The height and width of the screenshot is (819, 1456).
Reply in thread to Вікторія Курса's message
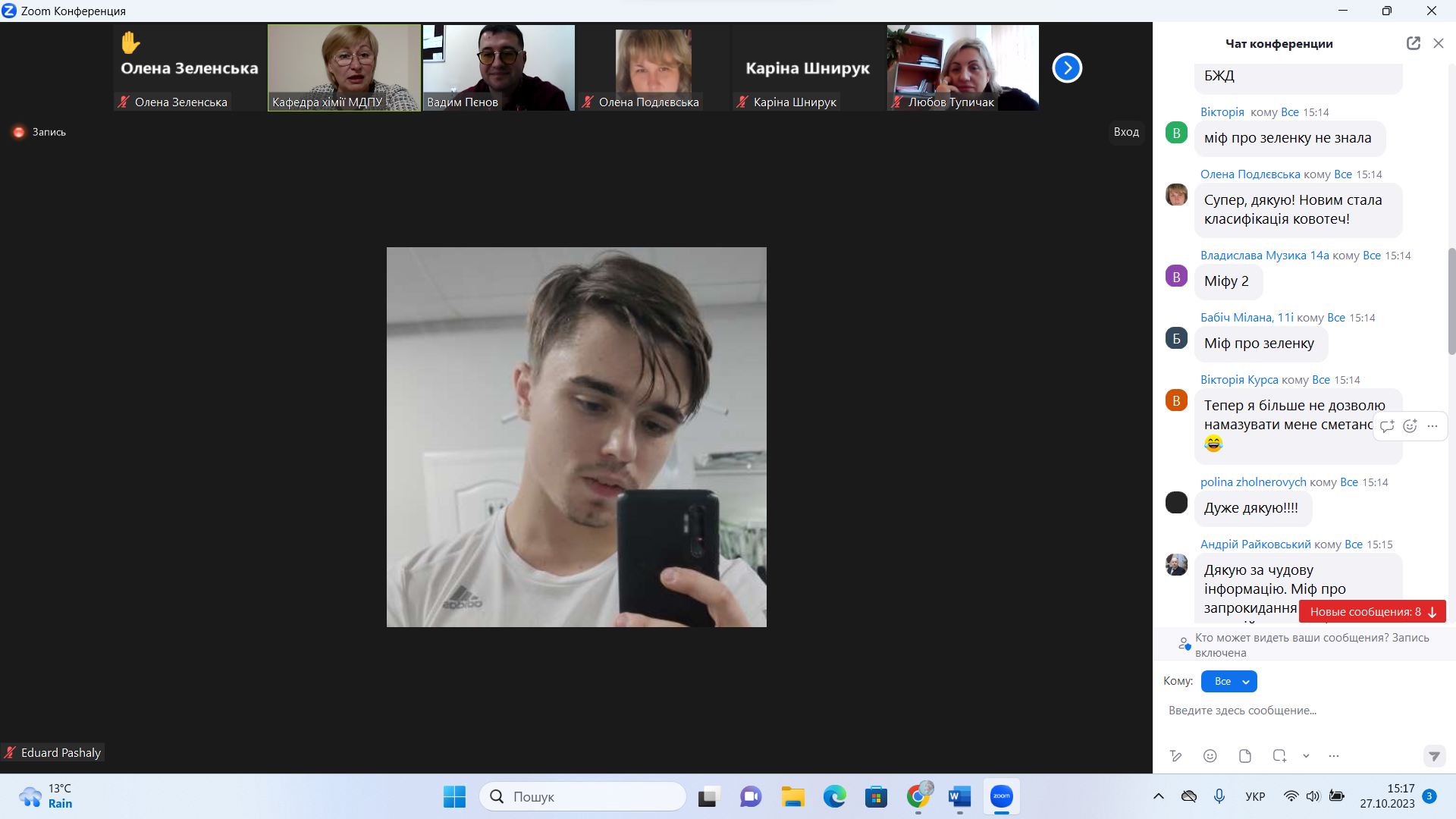point(1387,426)
